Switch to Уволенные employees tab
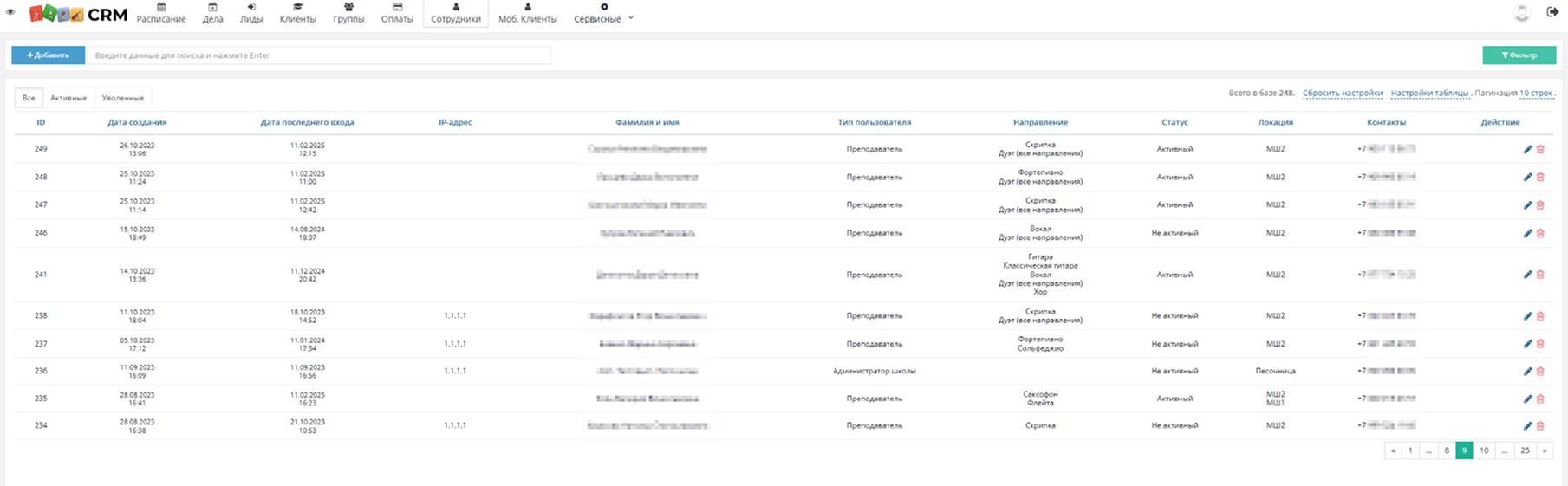1568x486 pixels. click(122, 98)
